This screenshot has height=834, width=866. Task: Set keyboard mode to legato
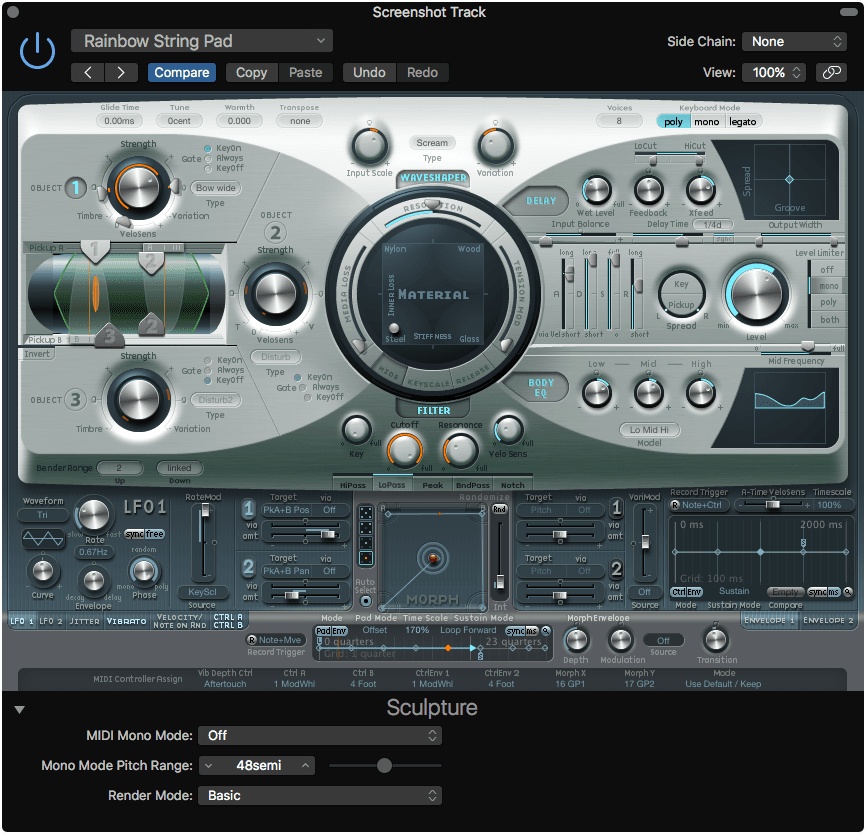pos(742,121)
